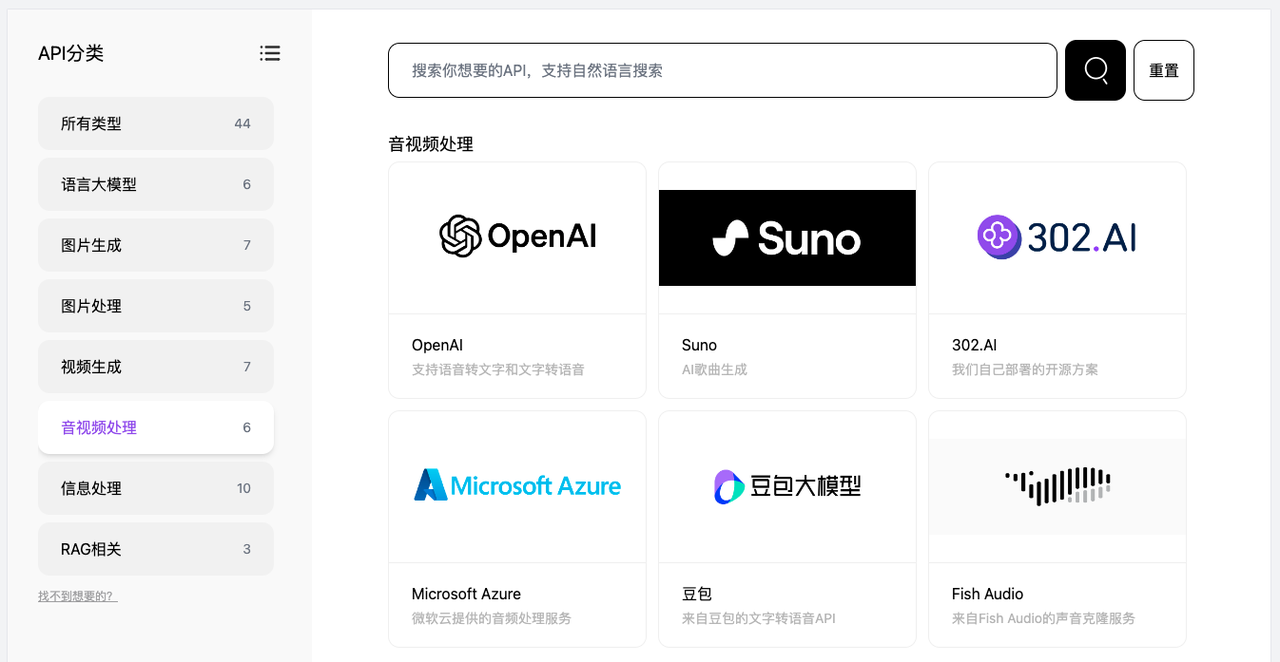1280x662 pixels.
Task: Select the 语言大模型 category
Action: point(156,185)
